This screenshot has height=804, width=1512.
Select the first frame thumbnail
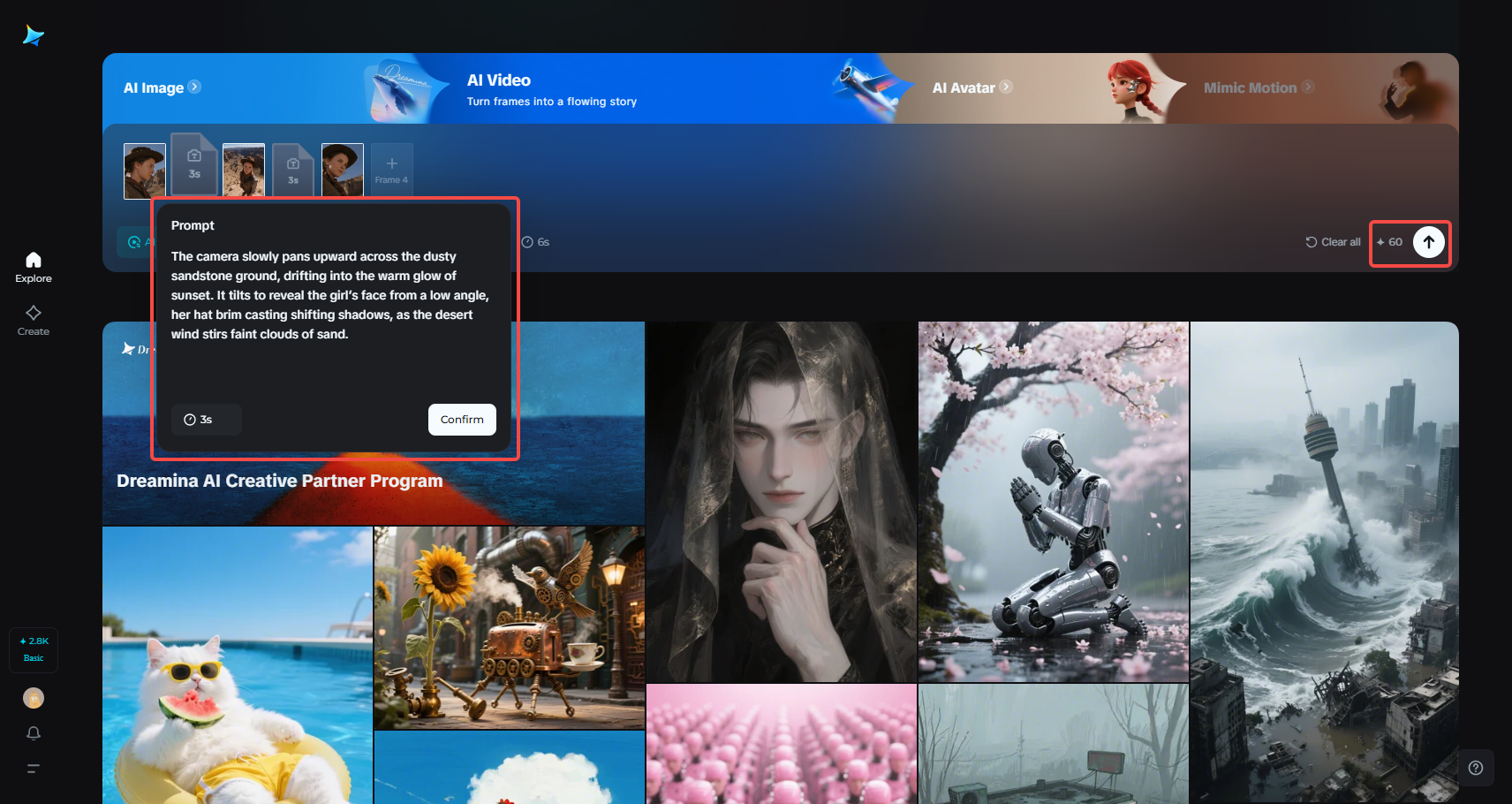pyautogui.click(x=145, y=171)
